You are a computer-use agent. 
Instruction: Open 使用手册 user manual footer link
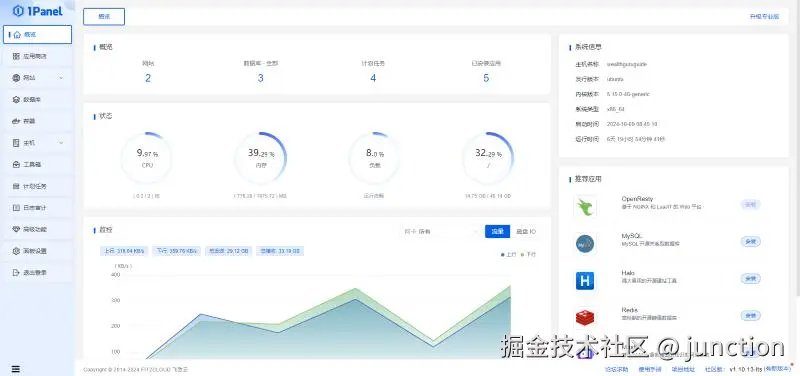point(649,369)
